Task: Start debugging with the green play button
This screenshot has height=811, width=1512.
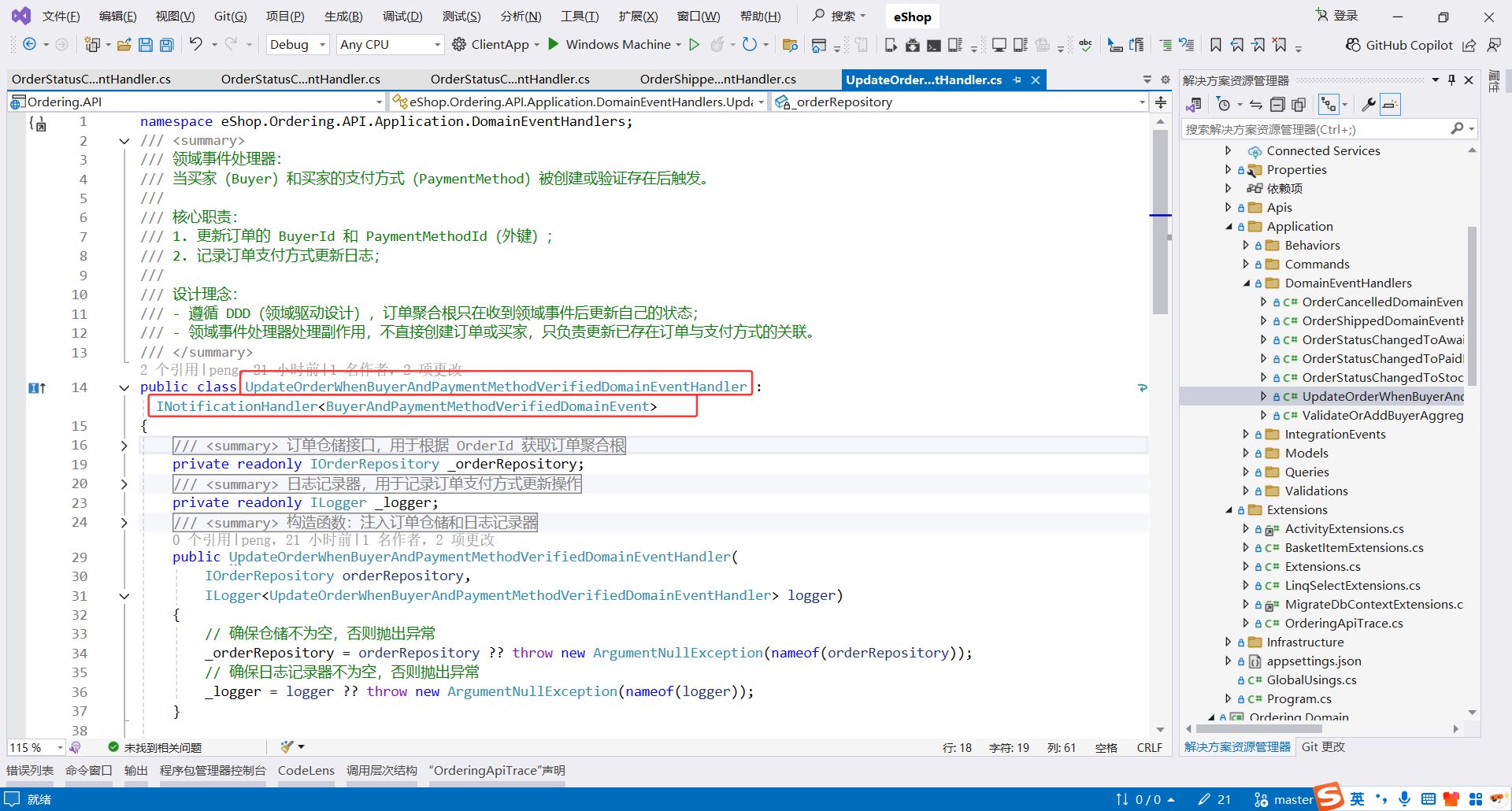Action: pos(554,44)
